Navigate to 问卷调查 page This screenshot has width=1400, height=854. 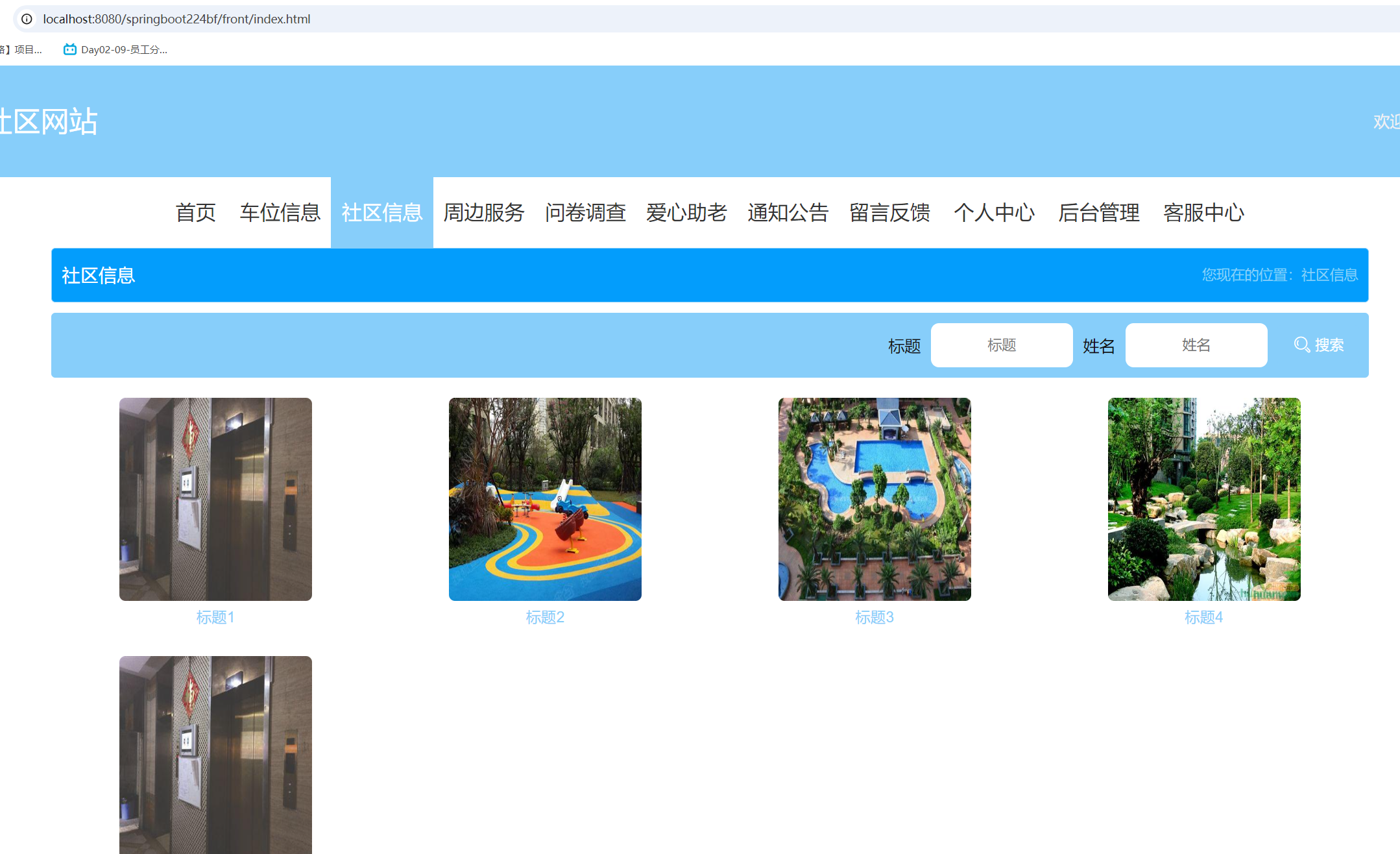585,212
